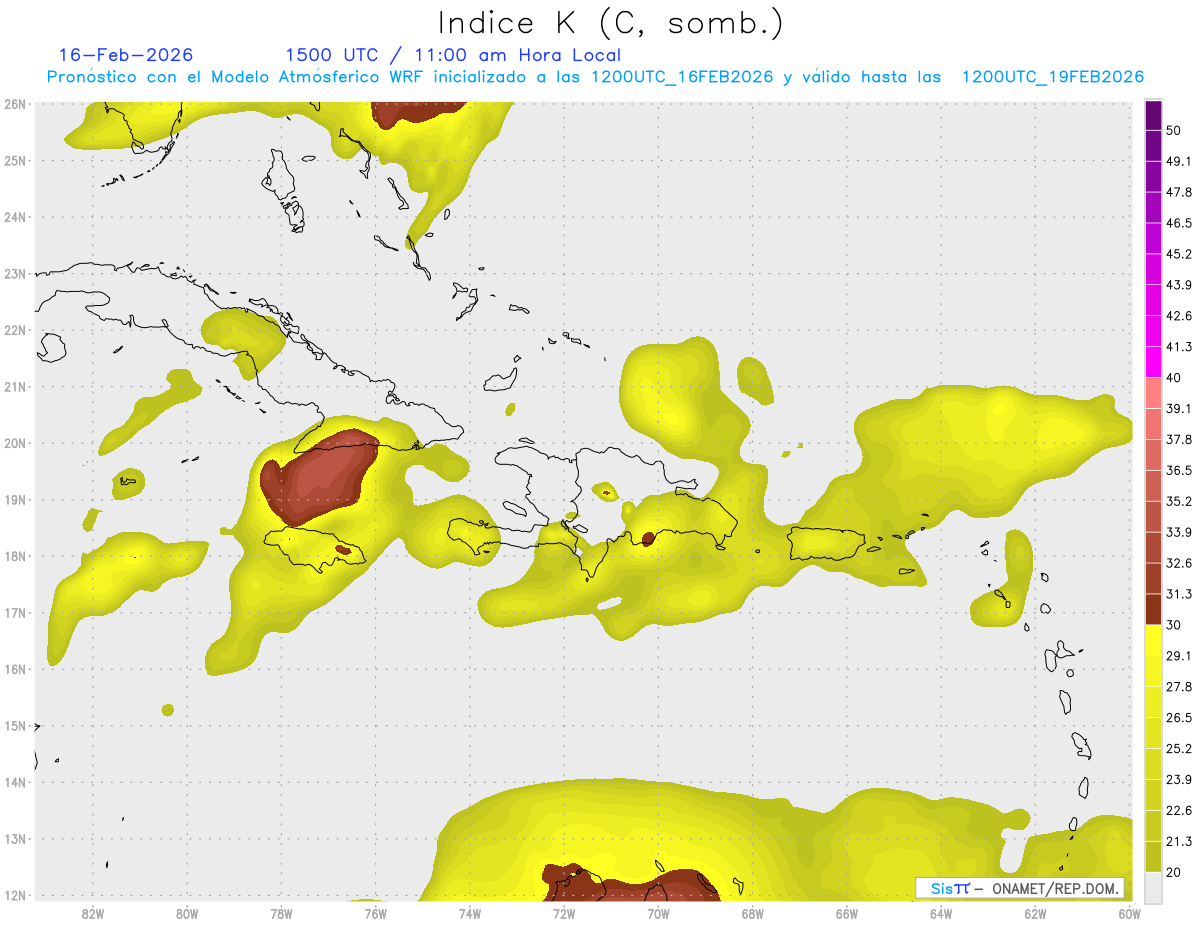Click the latitude label '22N'
1200x927 pixels.
point(15,330)
